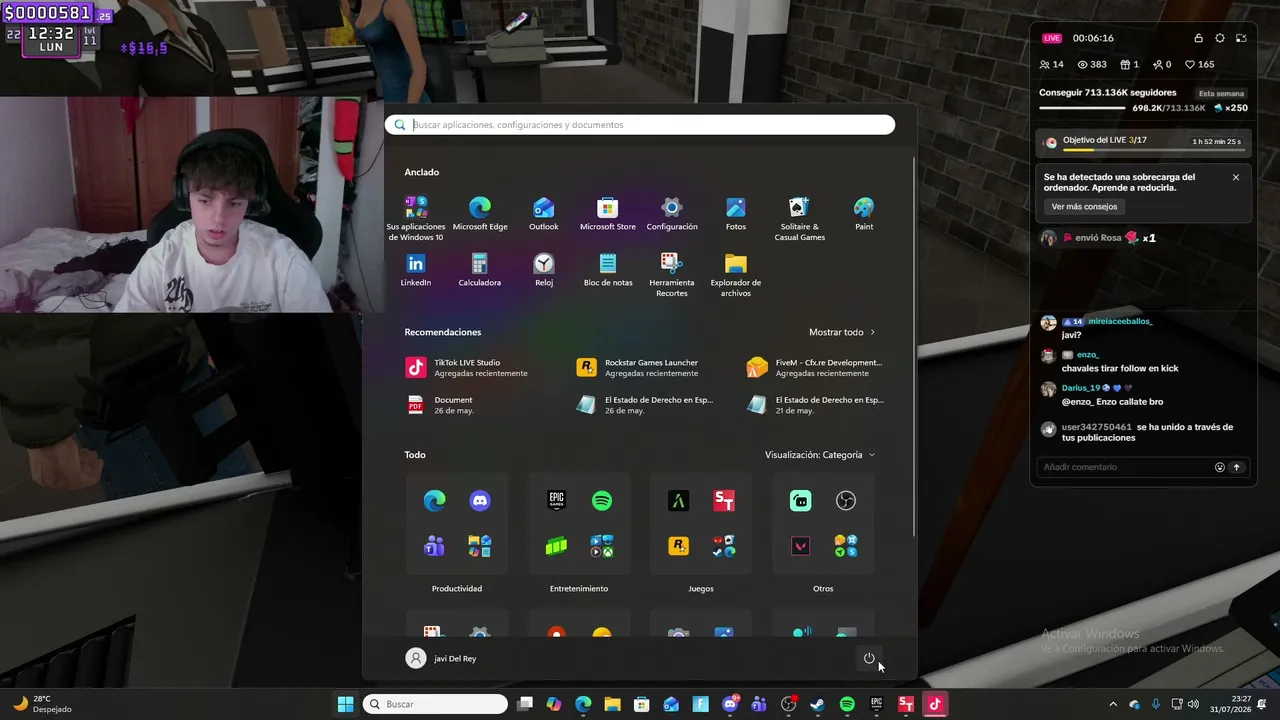Viewport: 1280px width, 720px height.
Task: Open El Estado de Derecho file from 21 de may.
Action: click(x=816, y=405)
